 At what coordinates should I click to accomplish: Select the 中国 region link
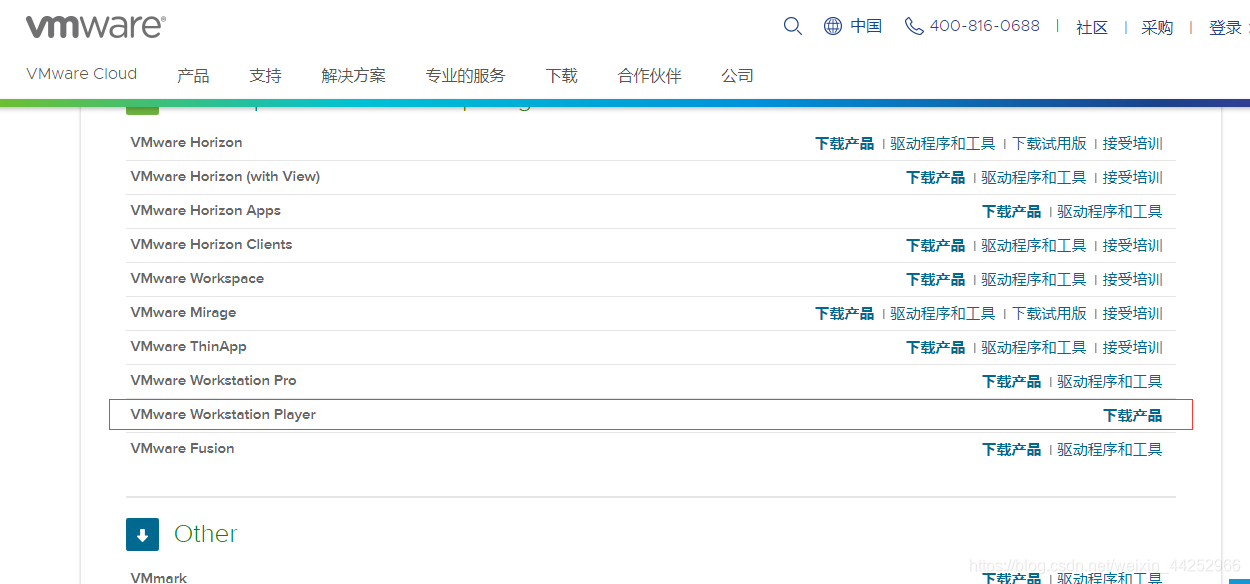866,26
